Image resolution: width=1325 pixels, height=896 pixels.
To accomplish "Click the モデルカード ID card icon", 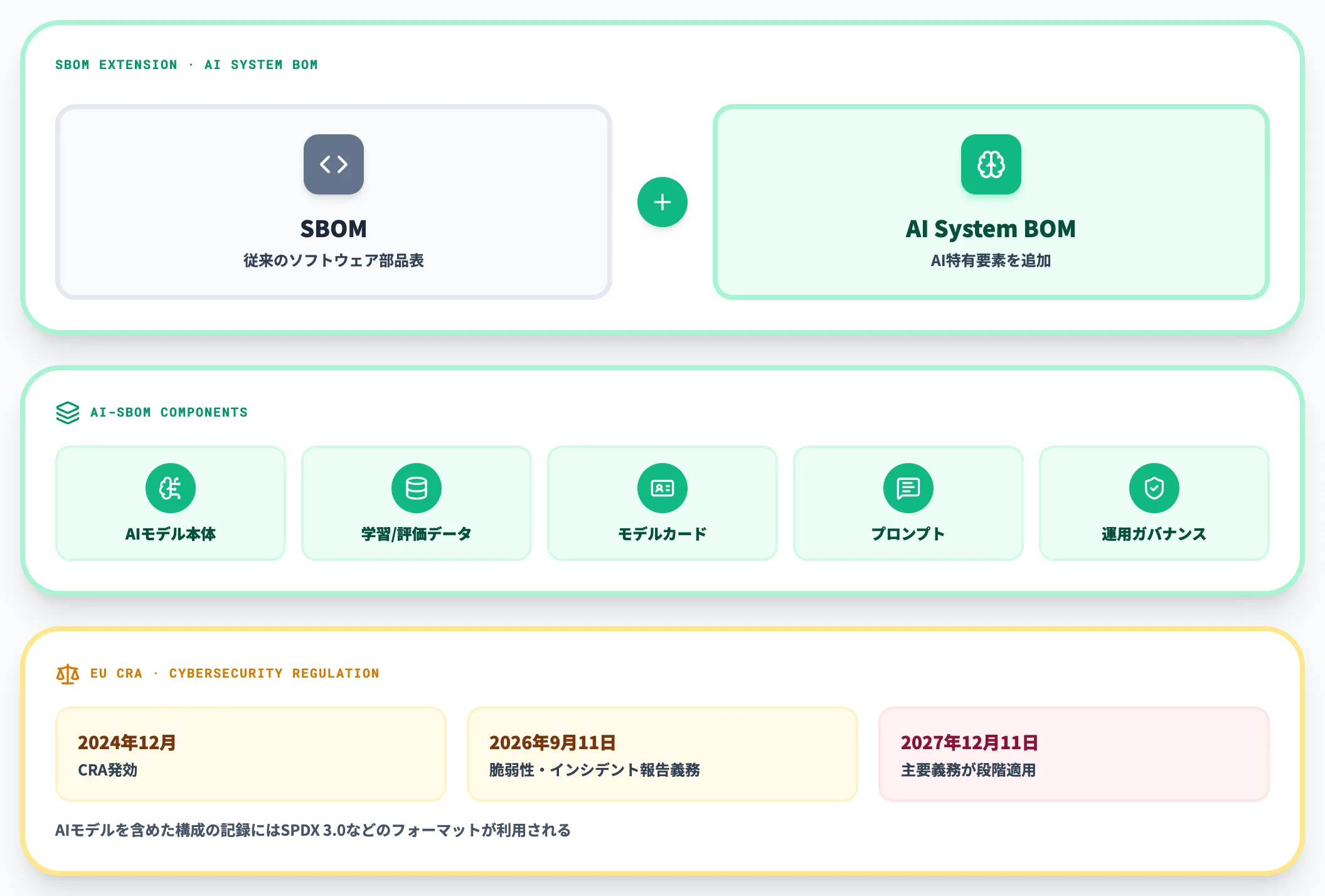I will click(x=662, y=488).
